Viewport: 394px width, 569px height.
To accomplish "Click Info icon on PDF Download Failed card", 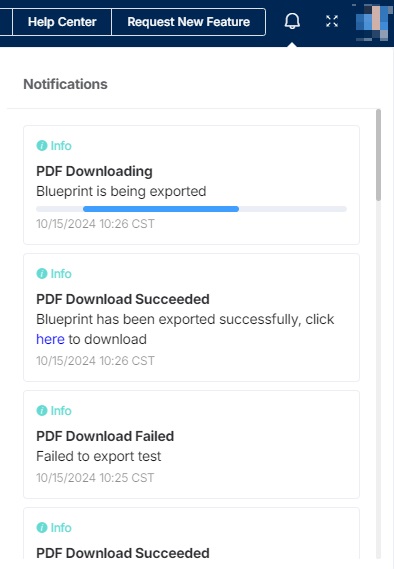I will point(42,410).
